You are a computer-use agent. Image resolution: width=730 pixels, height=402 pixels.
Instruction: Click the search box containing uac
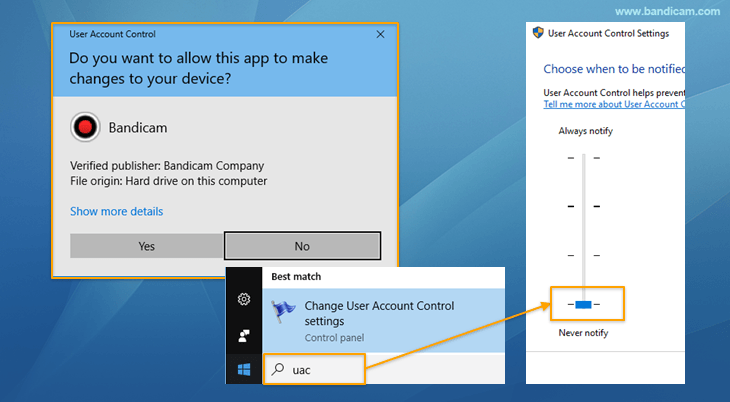314,369
